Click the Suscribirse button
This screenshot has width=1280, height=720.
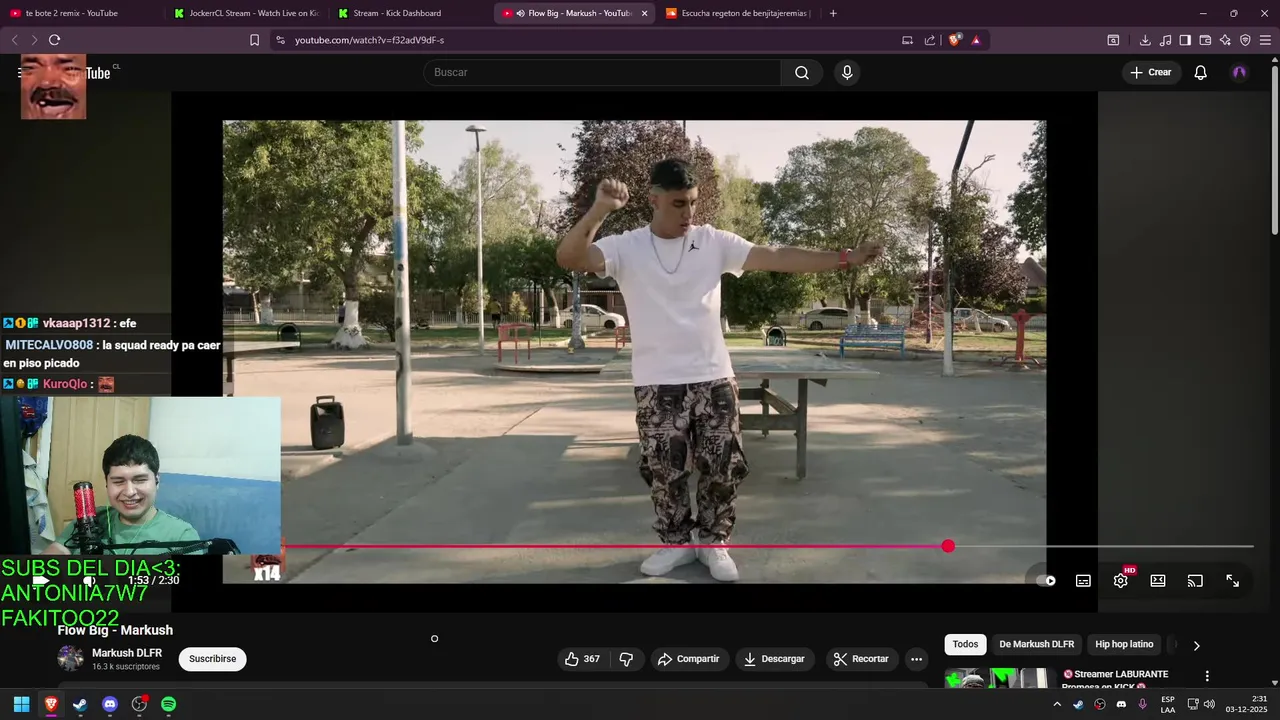click(212, 659)
